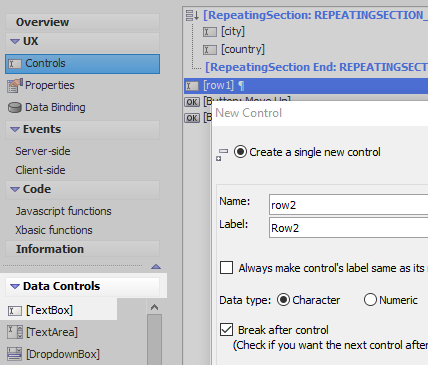This screenshot has height=365, width=428.
Task: Click the Move Up button's OK icon
Action: pos(192,102)
